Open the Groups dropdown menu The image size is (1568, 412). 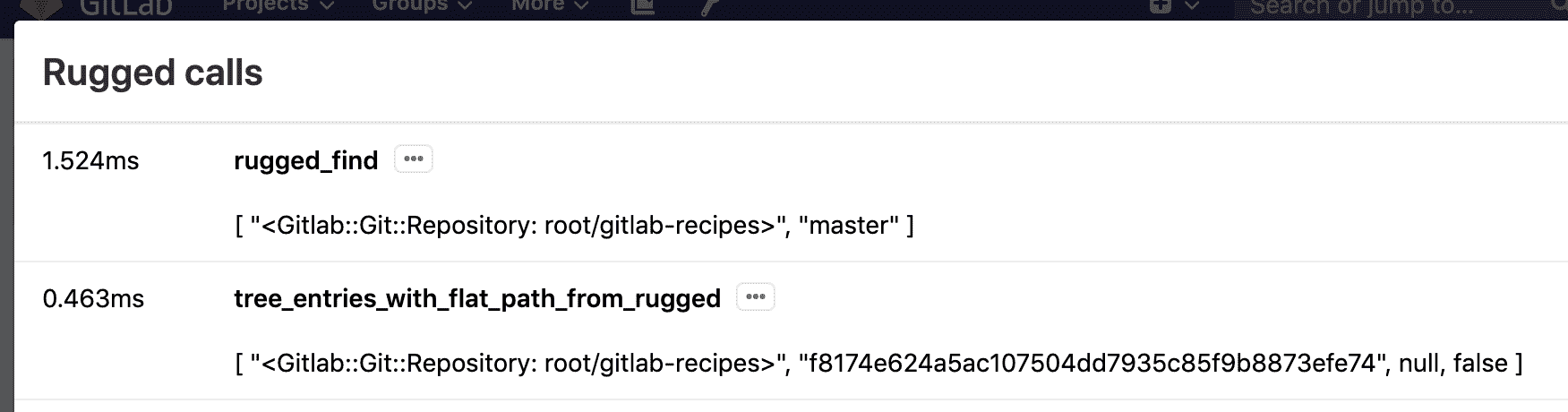coord(422,6)
